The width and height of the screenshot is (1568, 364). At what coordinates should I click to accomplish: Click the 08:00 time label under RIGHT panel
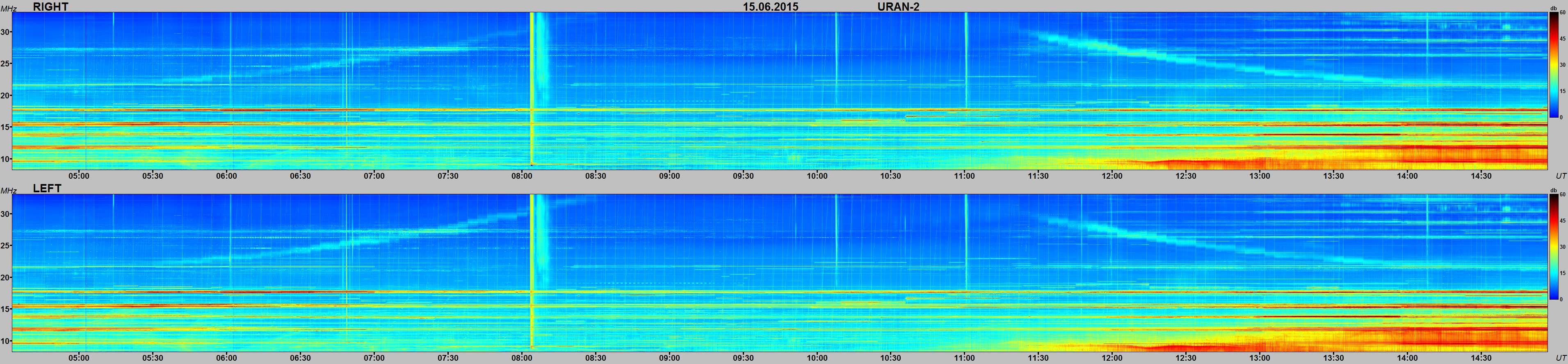tap(522, 176)
